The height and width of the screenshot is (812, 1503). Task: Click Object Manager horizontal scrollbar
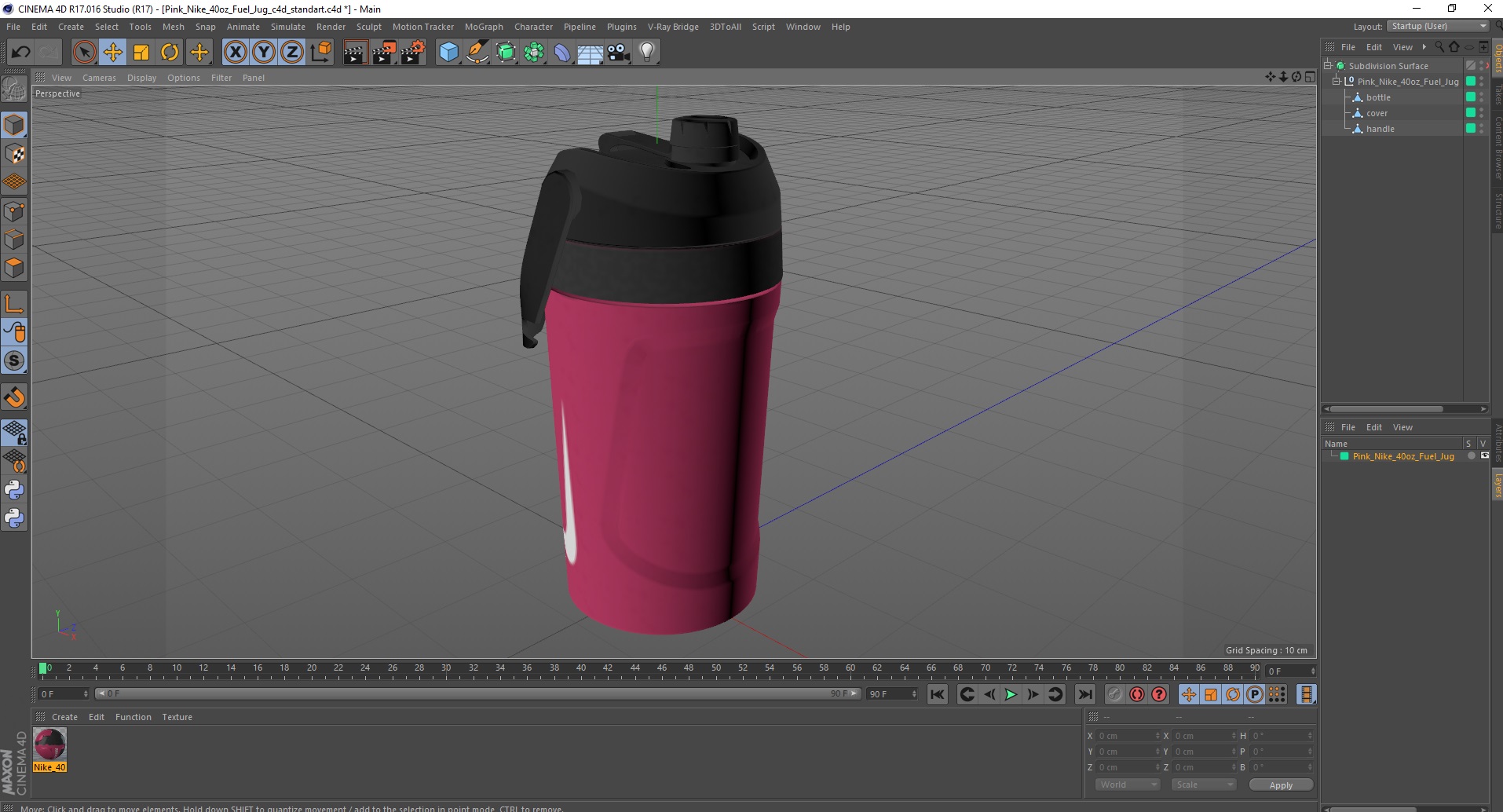1387,409
